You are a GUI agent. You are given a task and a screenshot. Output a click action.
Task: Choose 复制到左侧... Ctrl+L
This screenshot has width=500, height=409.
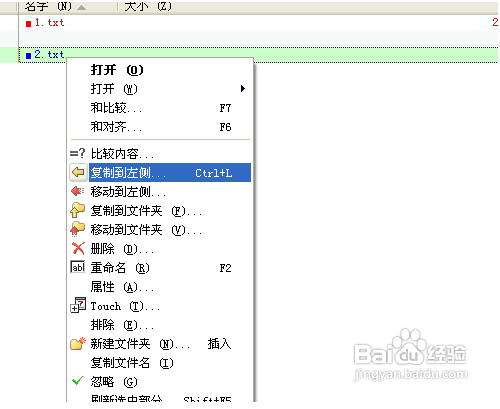coord(160,172)
